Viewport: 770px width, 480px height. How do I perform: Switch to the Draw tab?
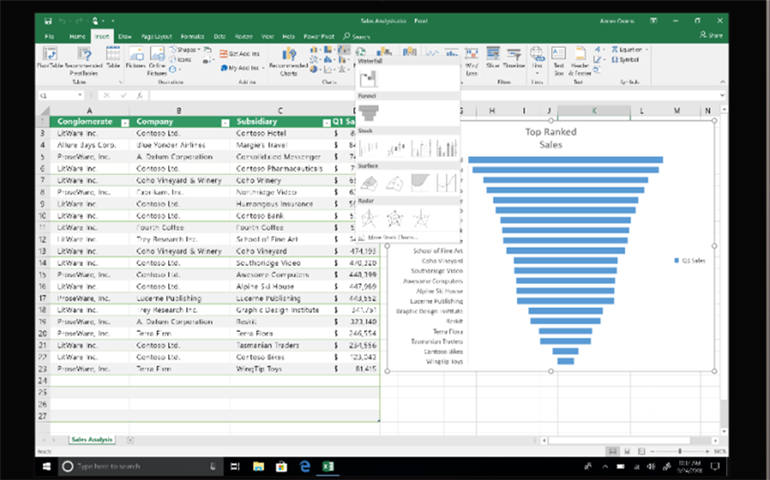coord(125,36)
